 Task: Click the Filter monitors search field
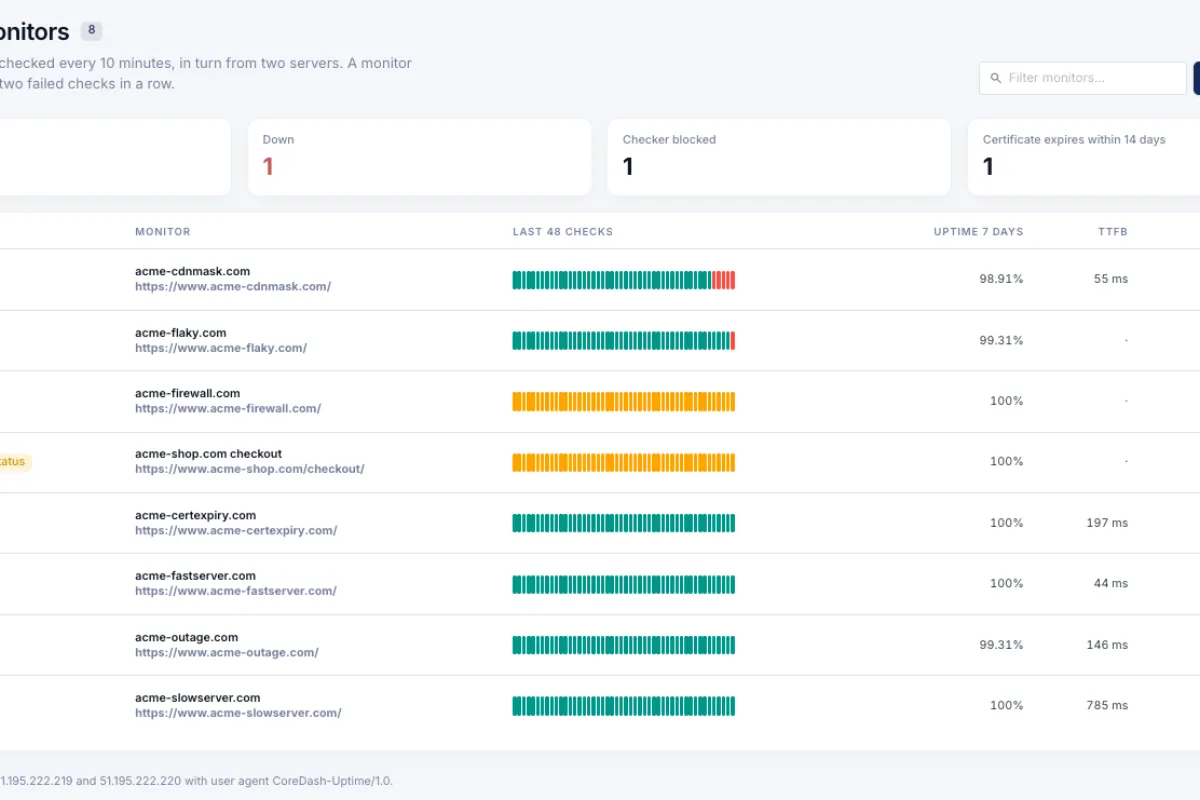(x=1083, y=78)
